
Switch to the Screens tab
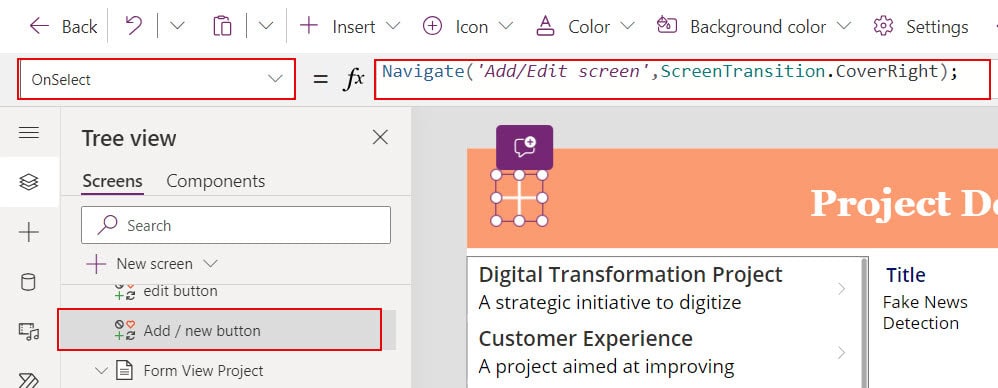pyautogui.click(x=113, y=181)
